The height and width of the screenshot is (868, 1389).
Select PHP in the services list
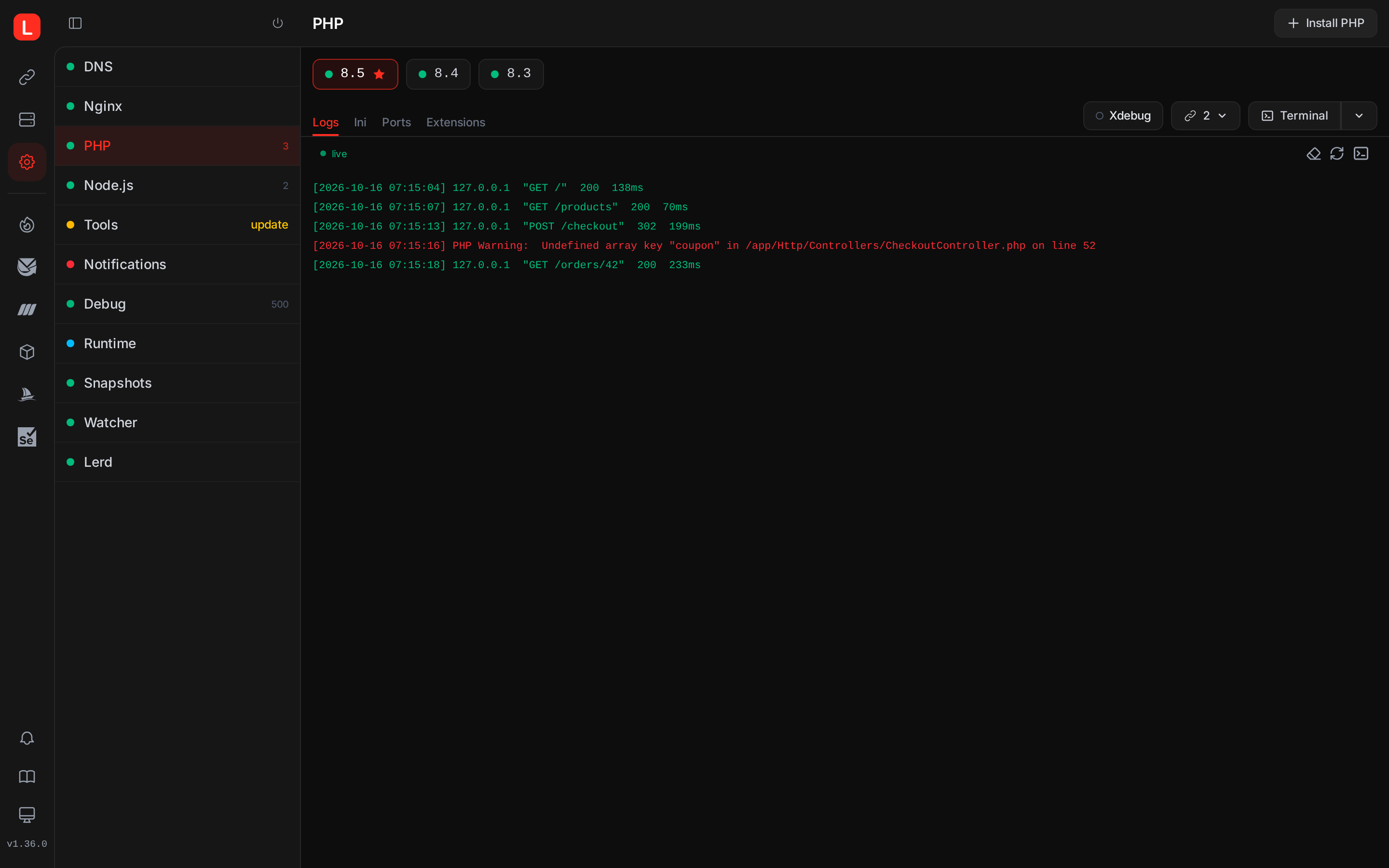[x=177, y=146]
